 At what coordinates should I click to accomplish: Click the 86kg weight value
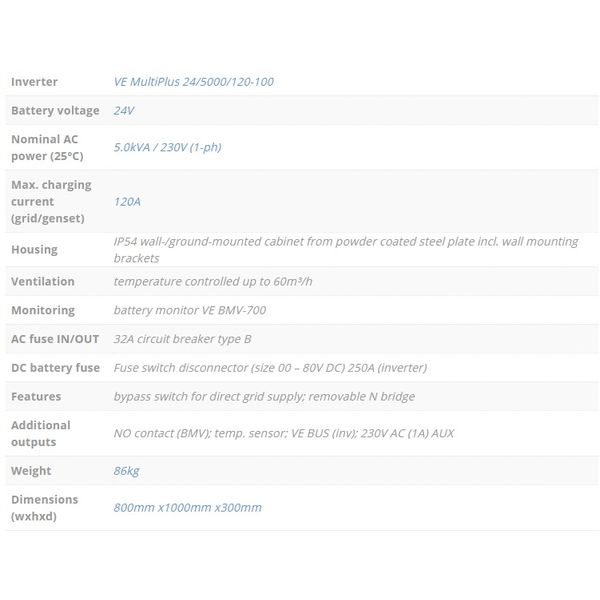coord(126,471)
